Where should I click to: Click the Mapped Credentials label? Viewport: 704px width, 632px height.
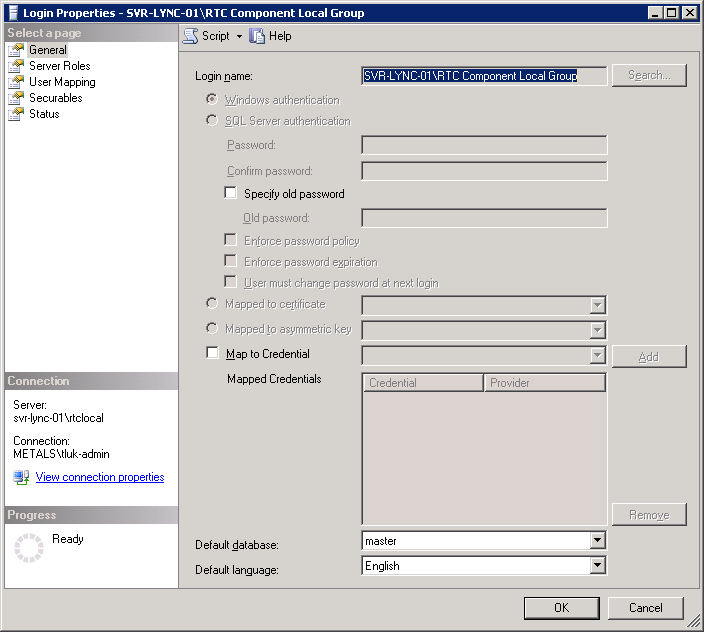(x=274, y=379)
